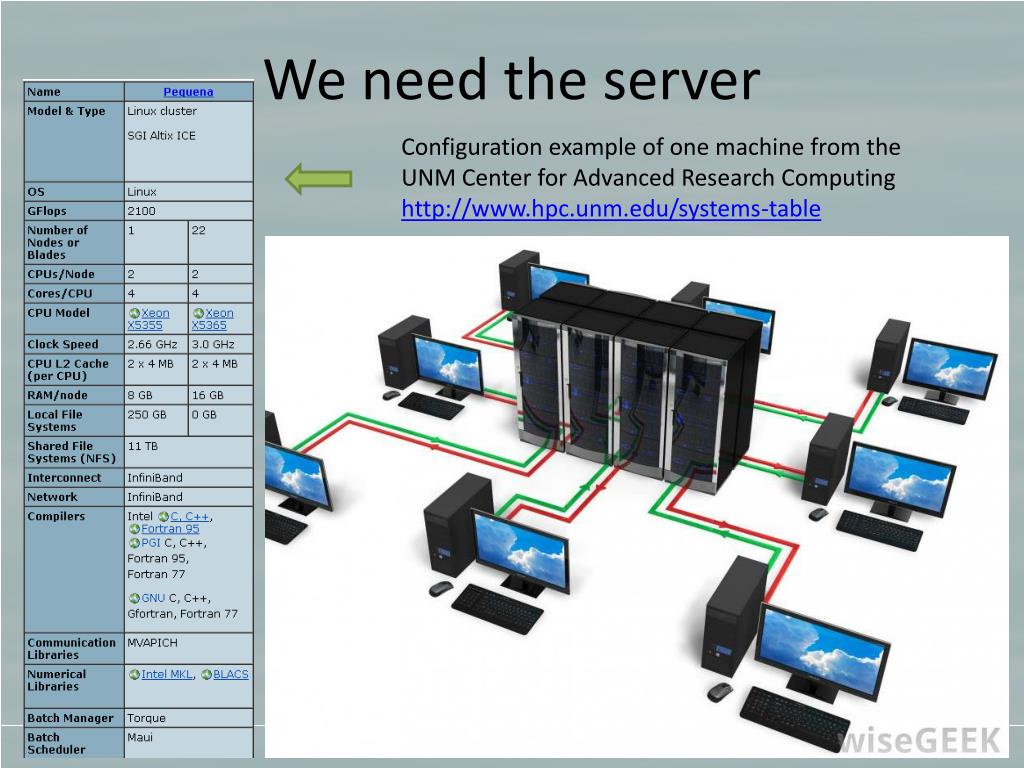Click the 11 TB shared file systems value
This screenshot has width=1024, height=768.
(142, 446)
